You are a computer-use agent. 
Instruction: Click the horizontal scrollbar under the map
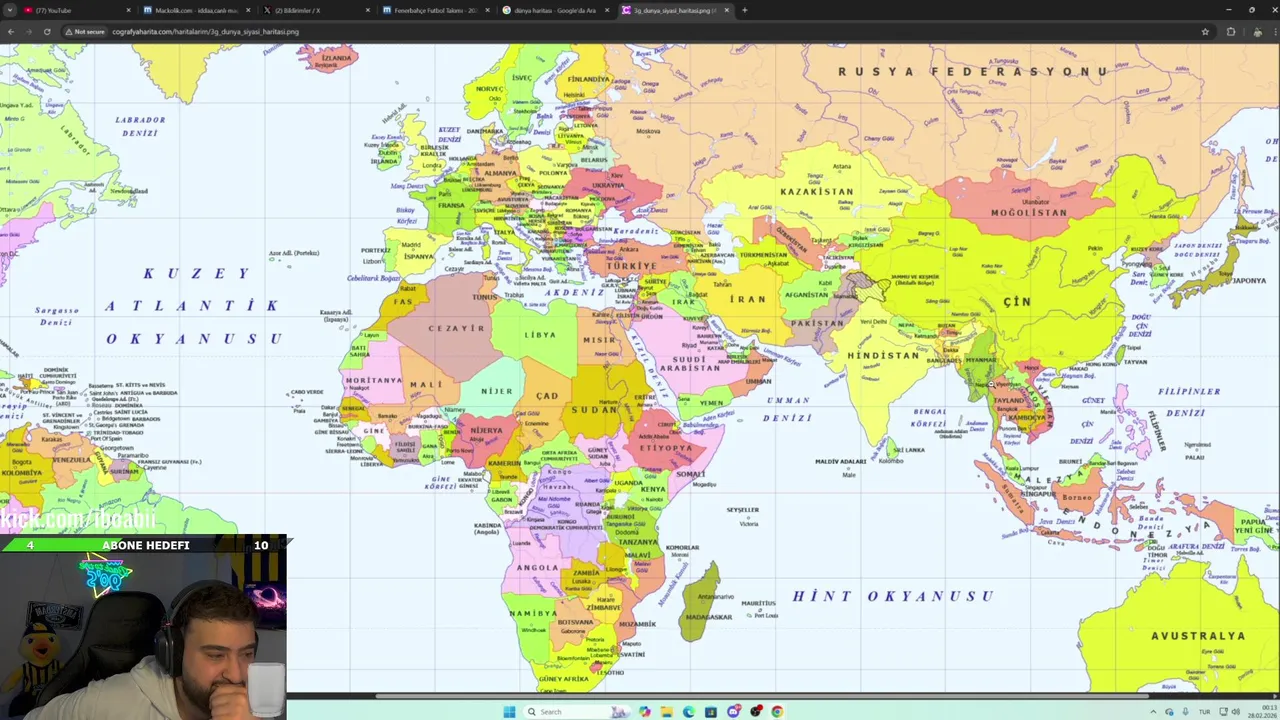(x=762, y=697)
